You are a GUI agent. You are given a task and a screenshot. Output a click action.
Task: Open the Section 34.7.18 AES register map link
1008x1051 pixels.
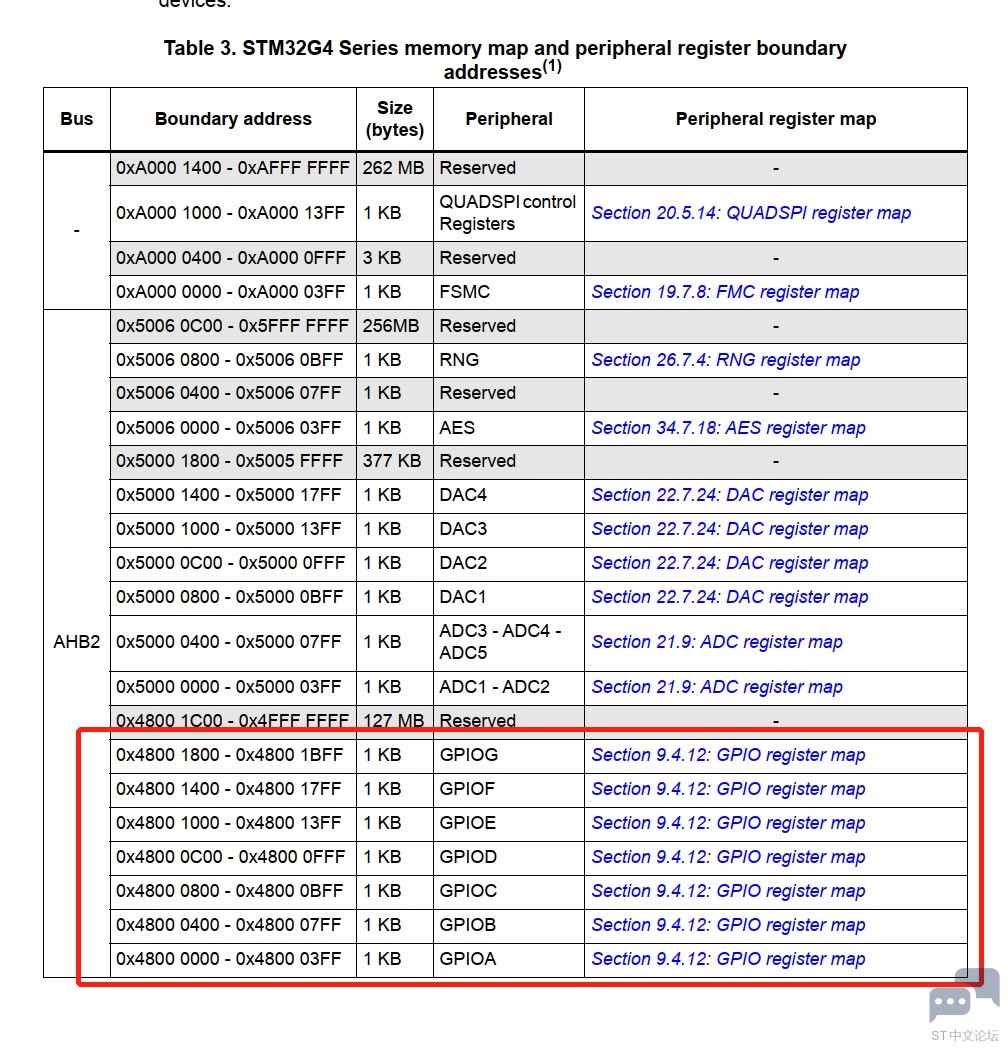(728, 428)
